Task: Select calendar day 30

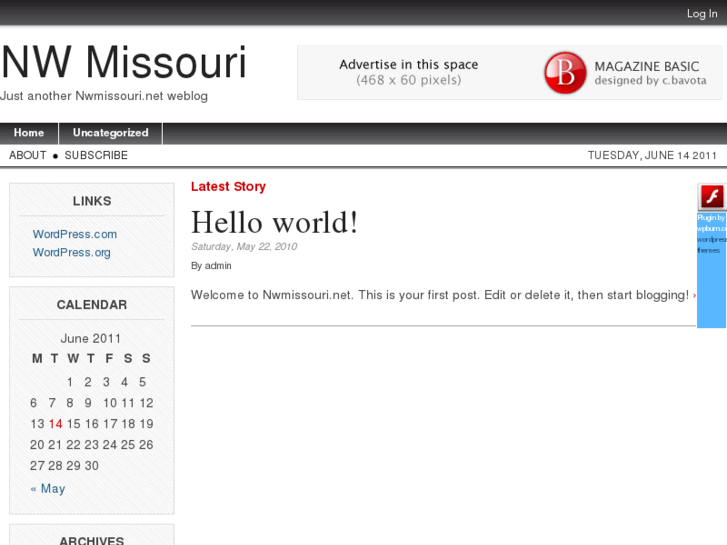Action: click(x=91, y=466)
